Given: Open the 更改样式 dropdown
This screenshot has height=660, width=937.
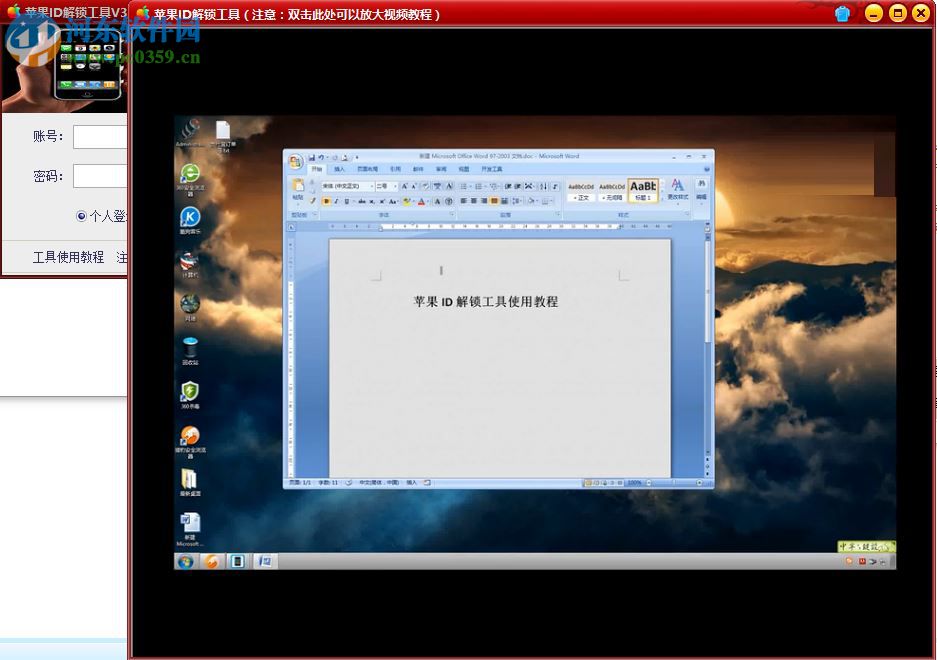Looking at the screenshot, I should click(678, 190).
